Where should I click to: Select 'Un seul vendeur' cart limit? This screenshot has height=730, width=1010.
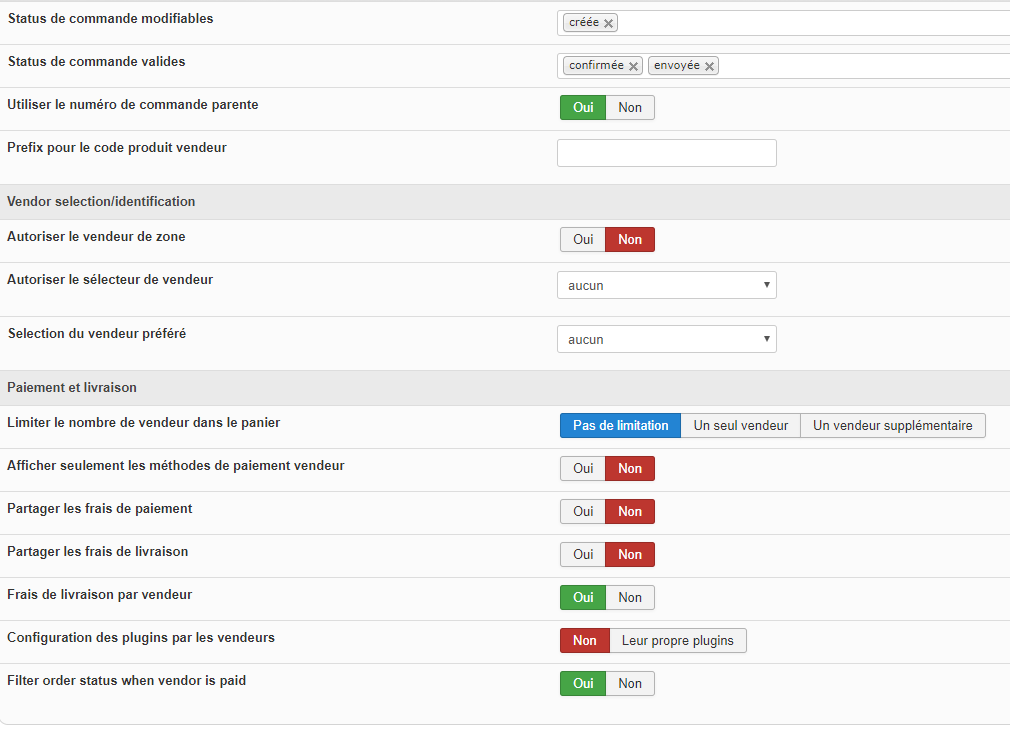740,426
